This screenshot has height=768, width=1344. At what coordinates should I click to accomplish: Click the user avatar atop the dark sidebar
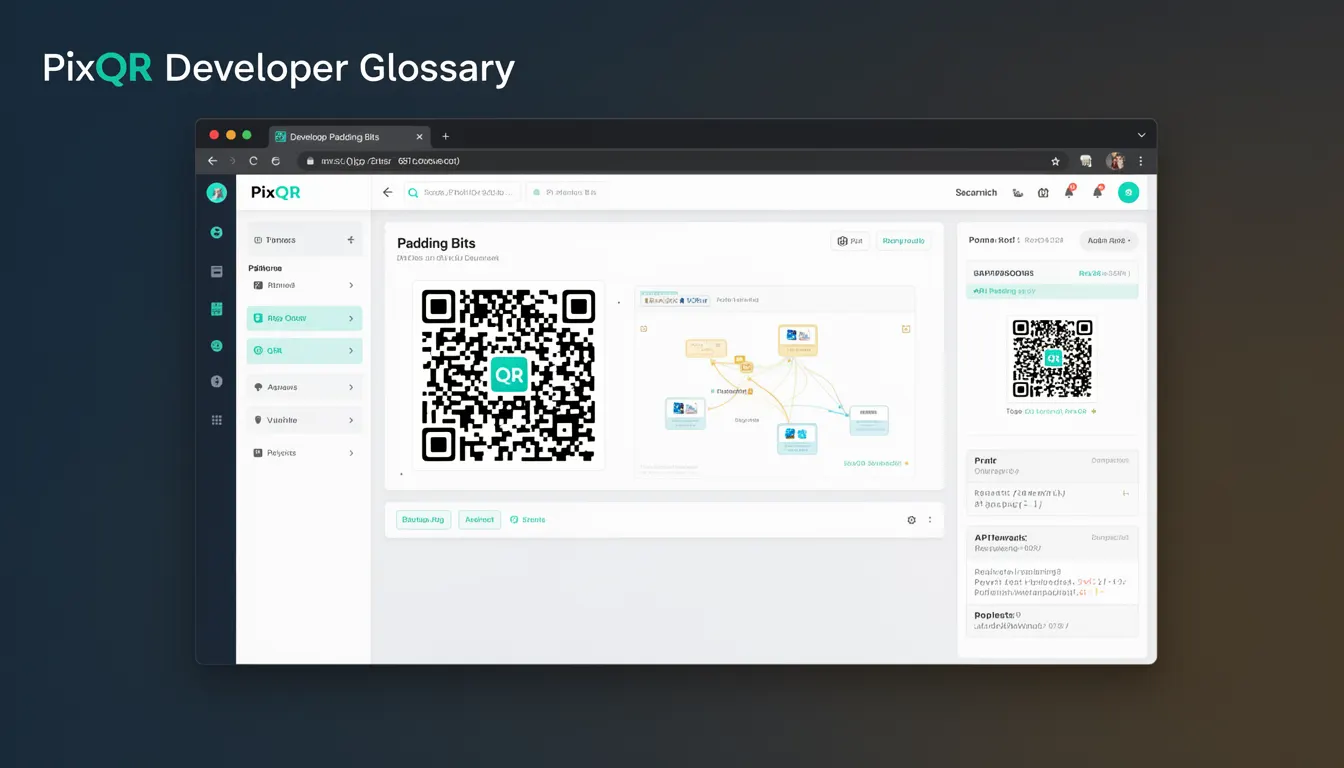[216, 193]
